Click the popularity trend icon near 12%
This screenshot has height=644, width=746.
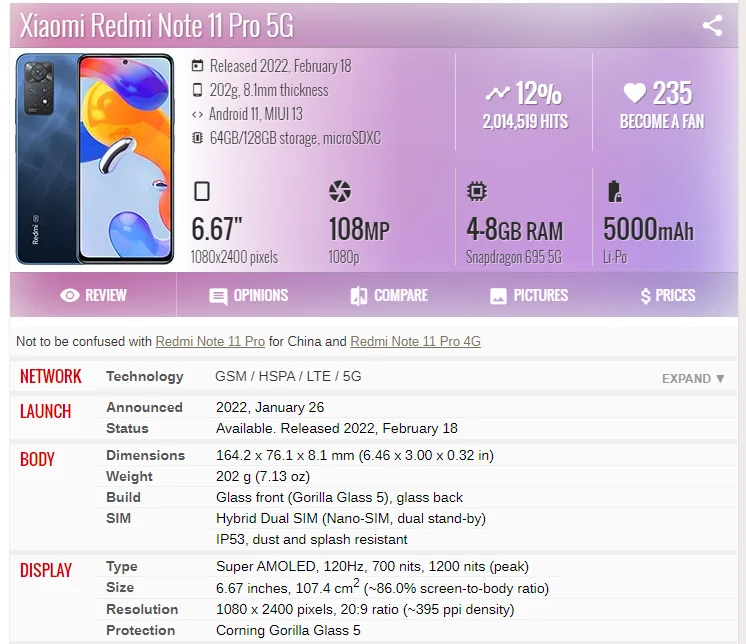[x=498, y=93]
